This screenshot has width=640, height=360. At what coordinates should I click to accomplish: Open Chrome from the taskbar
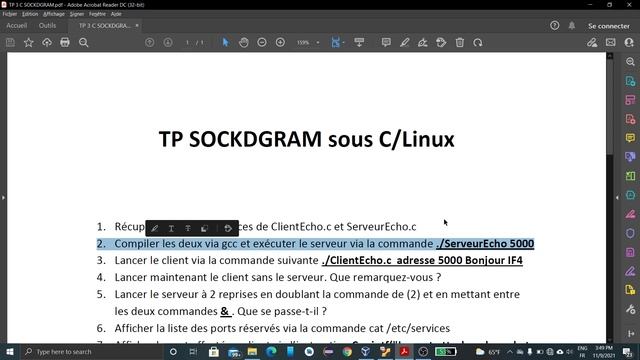click(347, 352)
